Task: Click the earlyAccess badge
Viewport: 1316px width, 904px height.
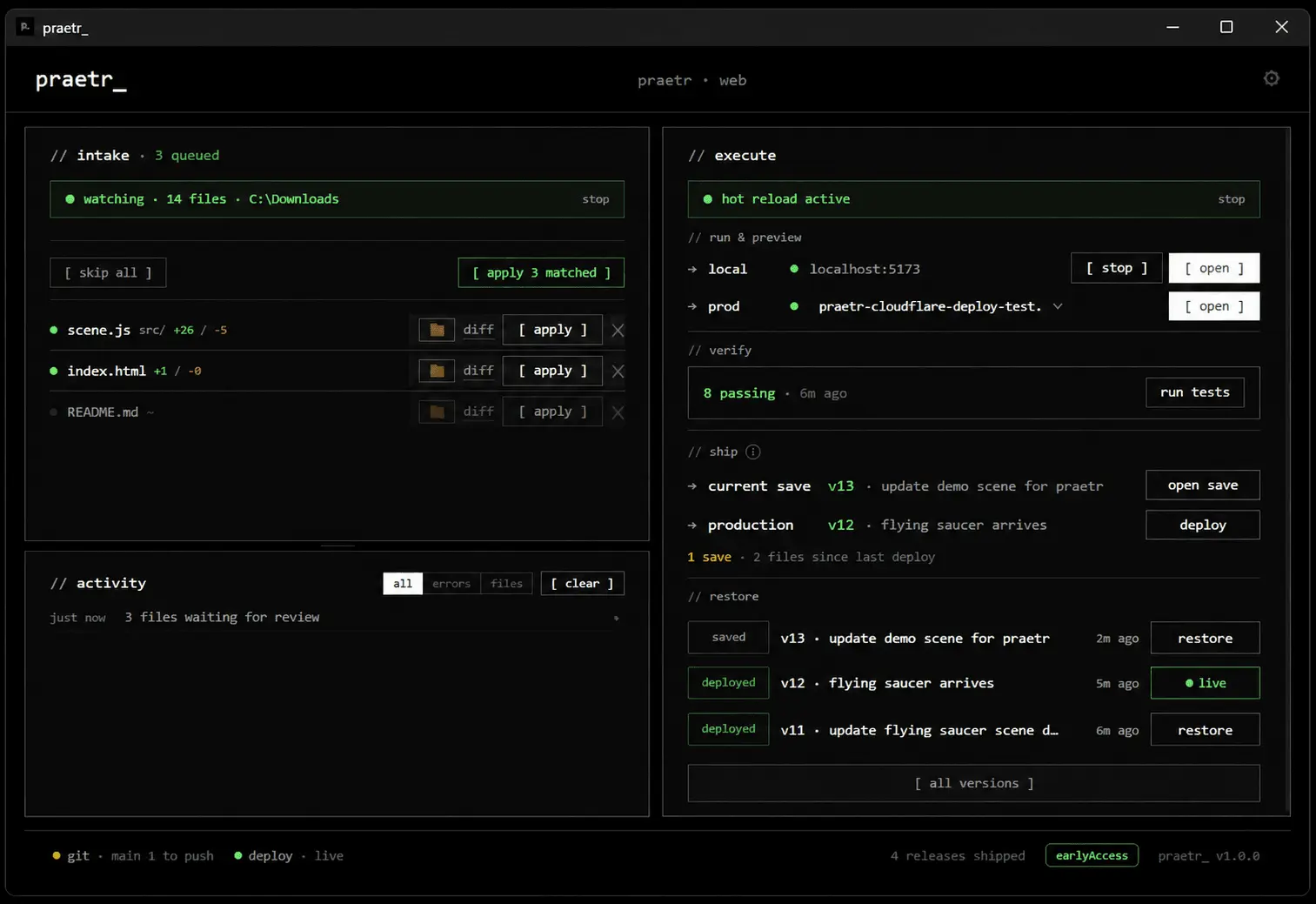Action: [1092, 855]
